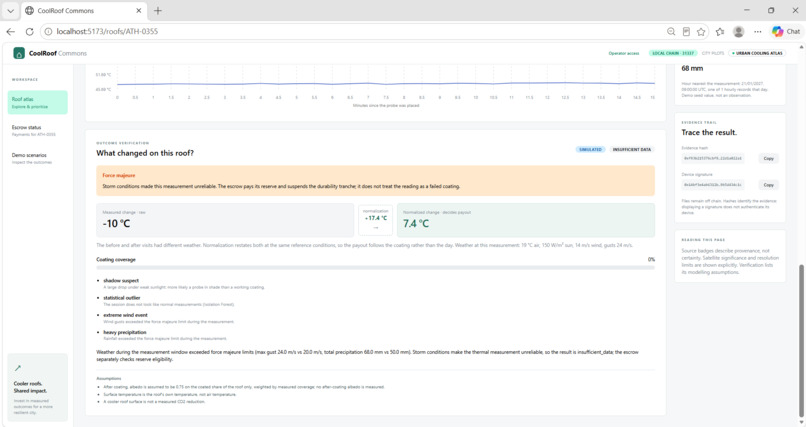Open the browser settings and more menu
This screenshot has height=427, width=806.
point(758,31)
